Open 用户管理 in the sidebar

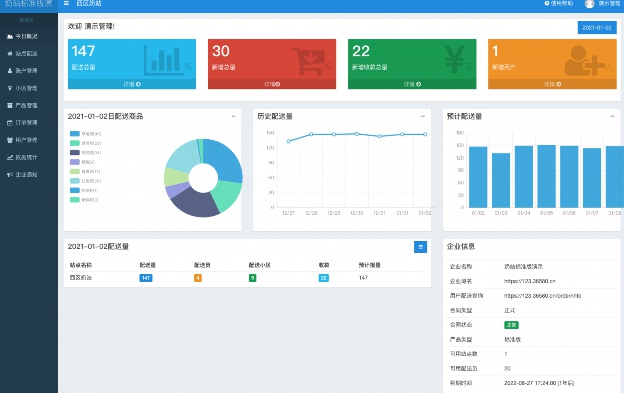[x=29, y=140]
